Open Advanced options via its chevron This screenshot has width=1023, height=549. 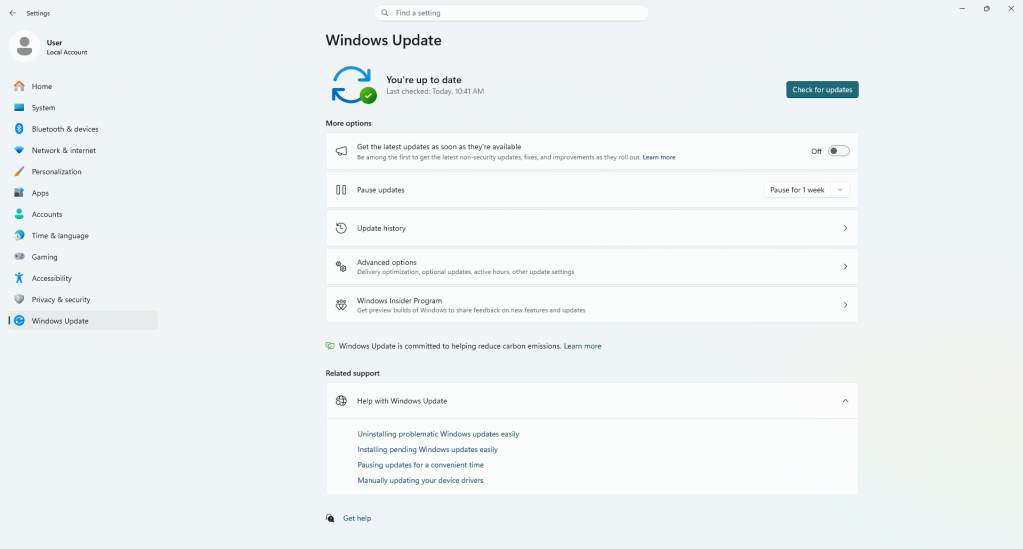(x=845, y=266)
